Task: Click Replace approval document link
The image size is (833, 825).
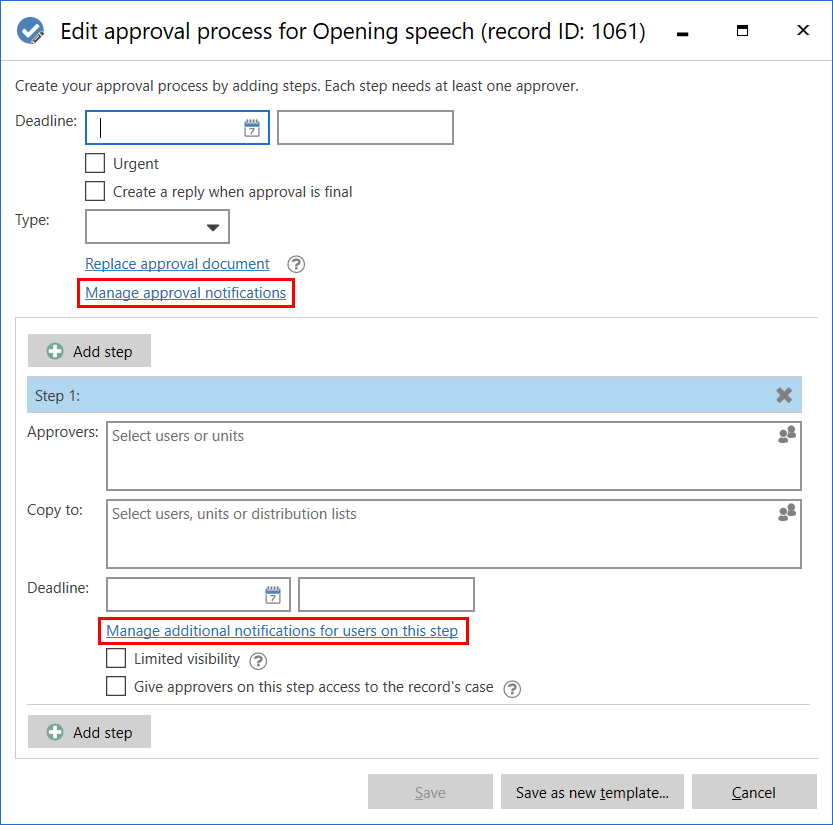Action: (x=177, y=264)
